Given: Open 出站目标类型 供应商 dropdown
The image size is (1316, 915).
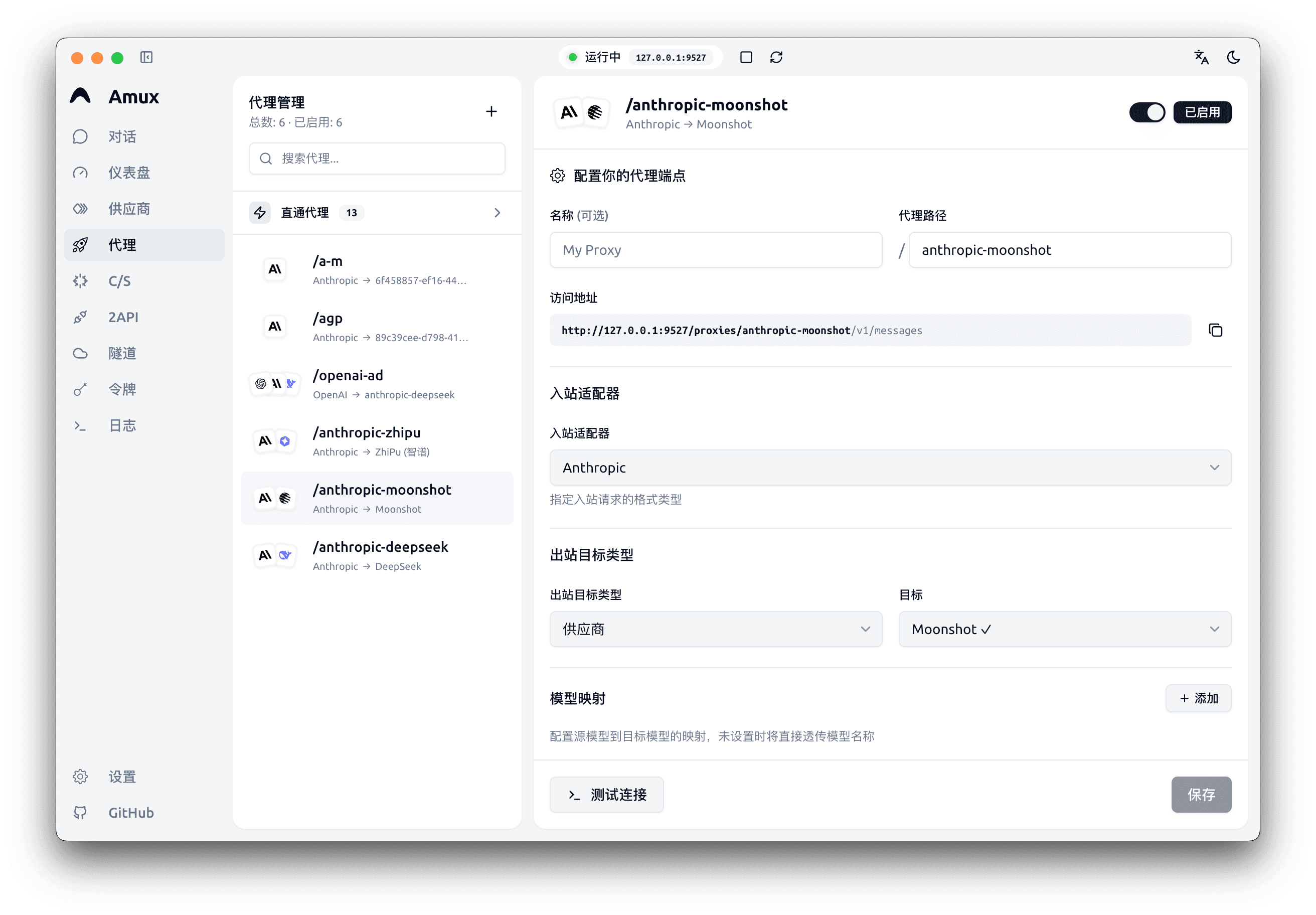Looking at the screenshot, I should pos(715,630).
